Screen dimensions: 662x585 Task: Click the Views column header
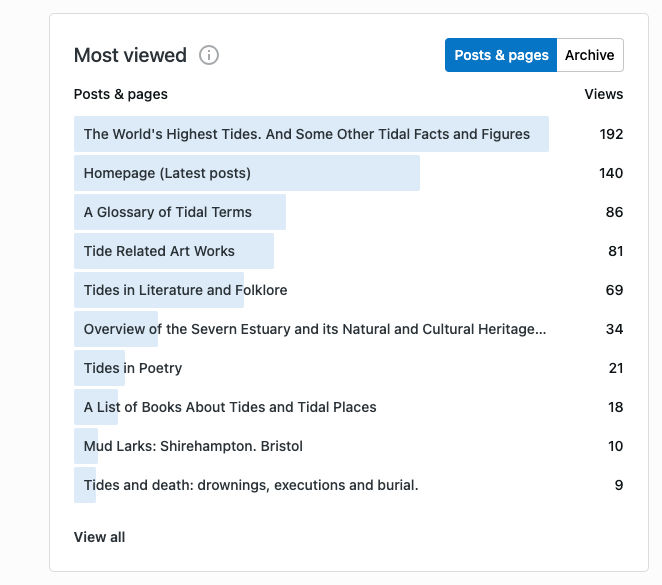[x=603, y=94]
